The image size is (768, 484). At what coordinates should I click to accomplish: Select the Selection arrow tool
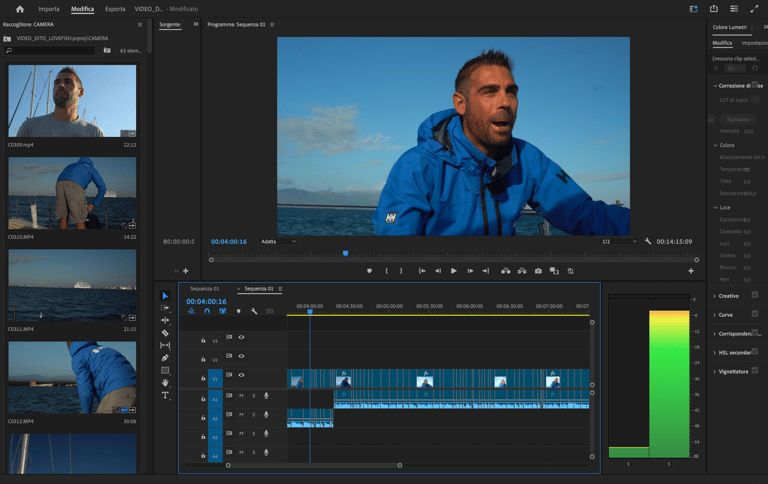[x=165, y=296]
